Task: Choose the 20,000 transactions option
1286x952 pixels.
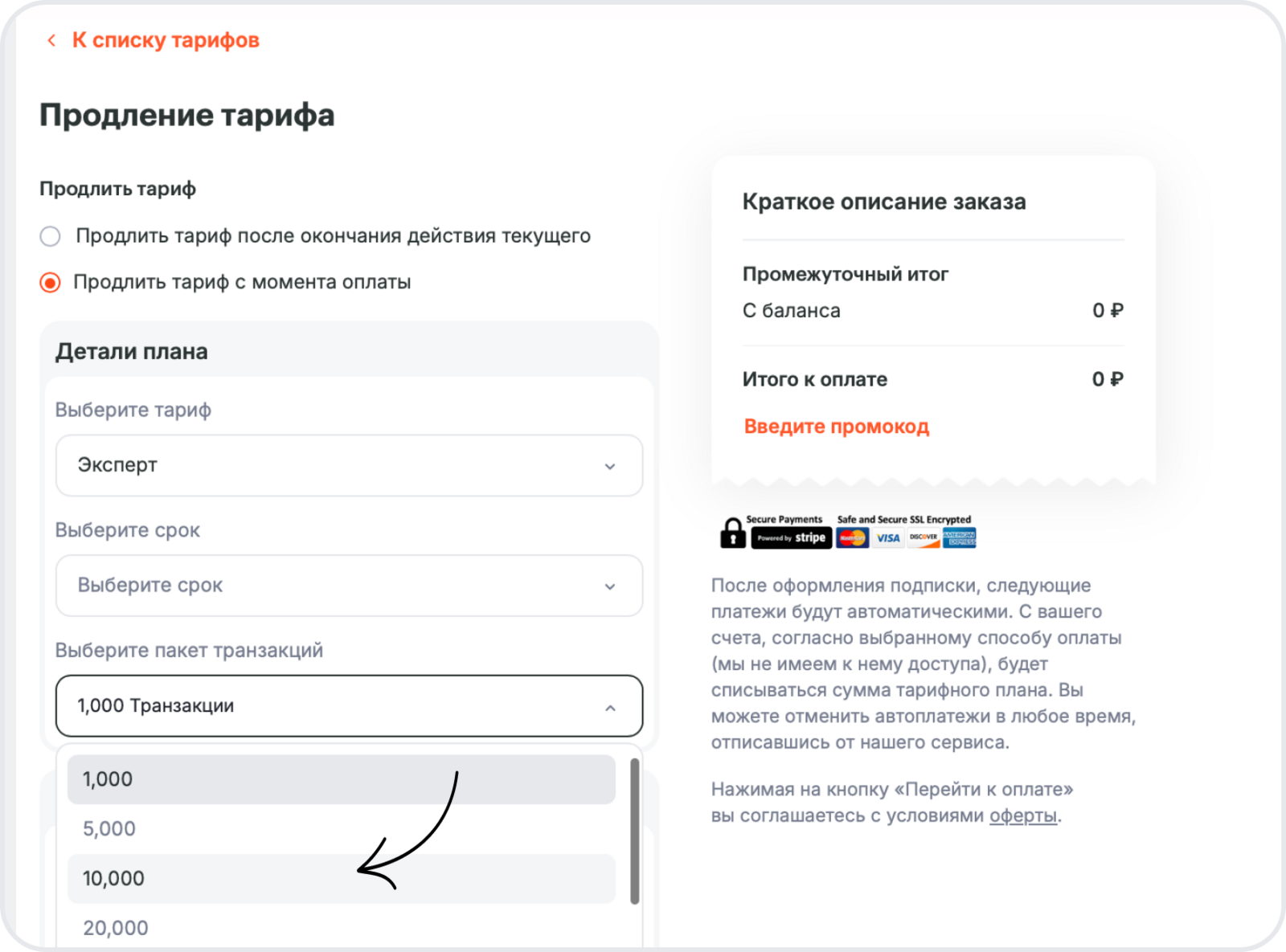Action: [341, 928]
